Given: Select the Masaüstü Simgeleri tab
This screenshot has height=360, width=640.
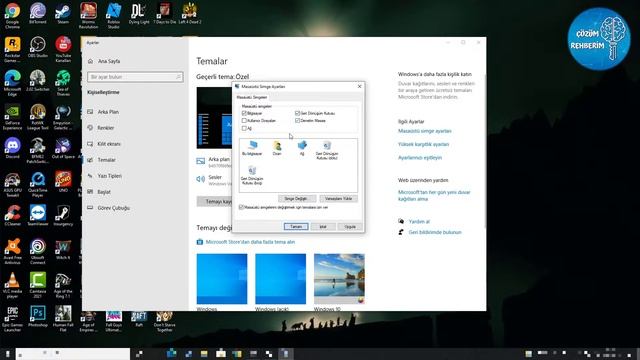Looking at the screenshot, I should click(252, 97).
